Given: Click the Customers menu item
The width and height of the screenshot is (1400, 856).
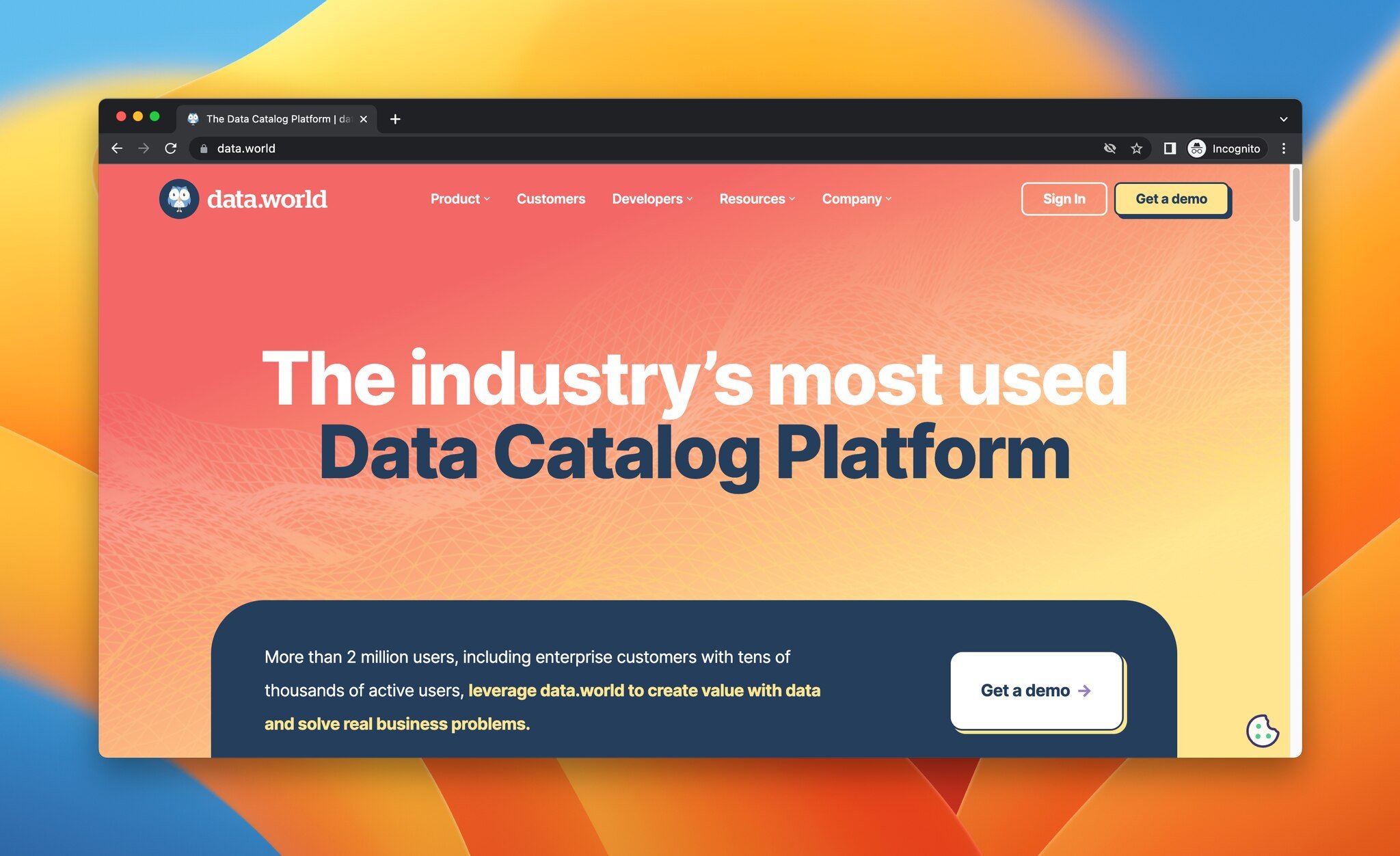Looking at the screenshot, I should pyautogui.click(x=551, y=198).
